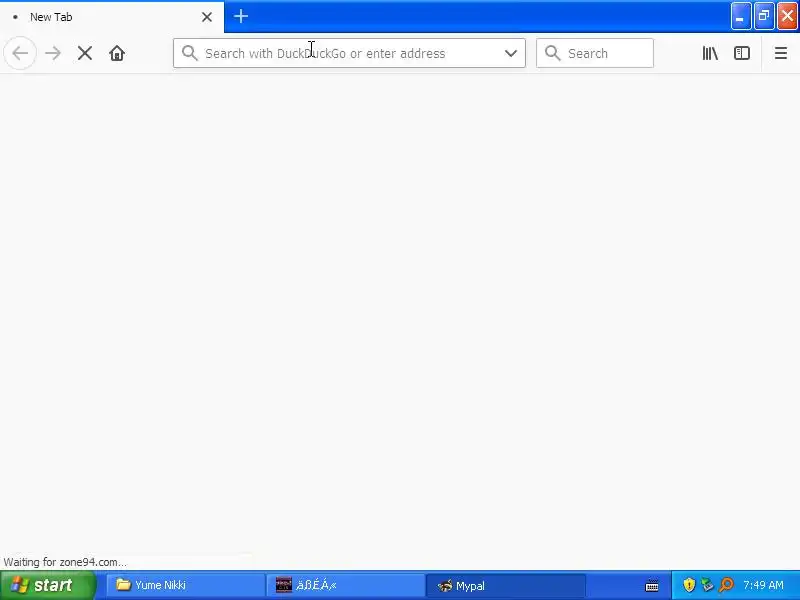The image size is (800, 600).
Task: Go back to the previous page
Action: point(20,53)
